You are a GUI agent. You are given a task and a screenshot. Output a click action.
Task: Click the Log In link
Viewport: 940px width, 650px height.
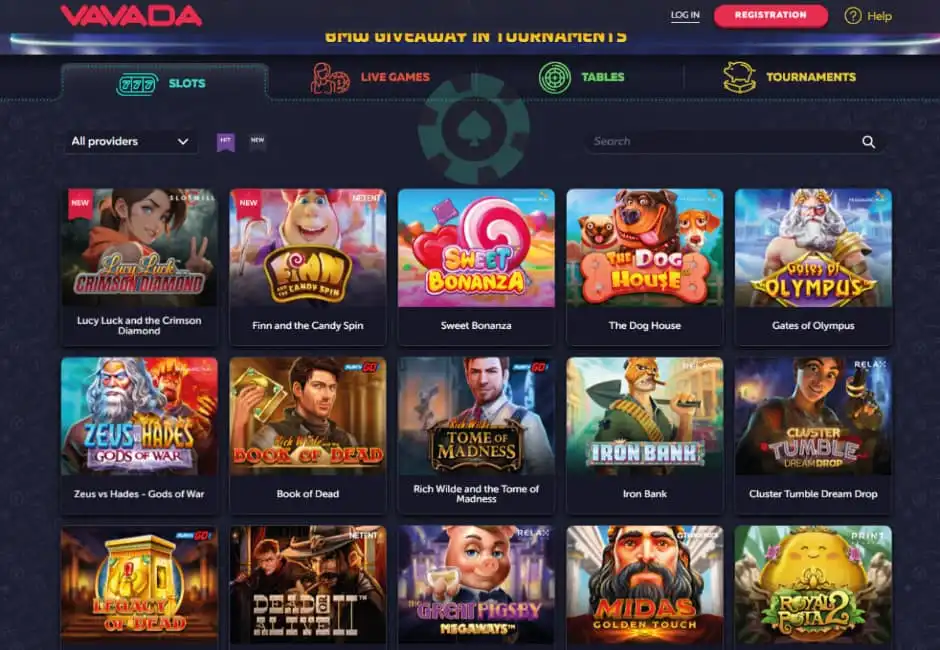click(685, 15)
